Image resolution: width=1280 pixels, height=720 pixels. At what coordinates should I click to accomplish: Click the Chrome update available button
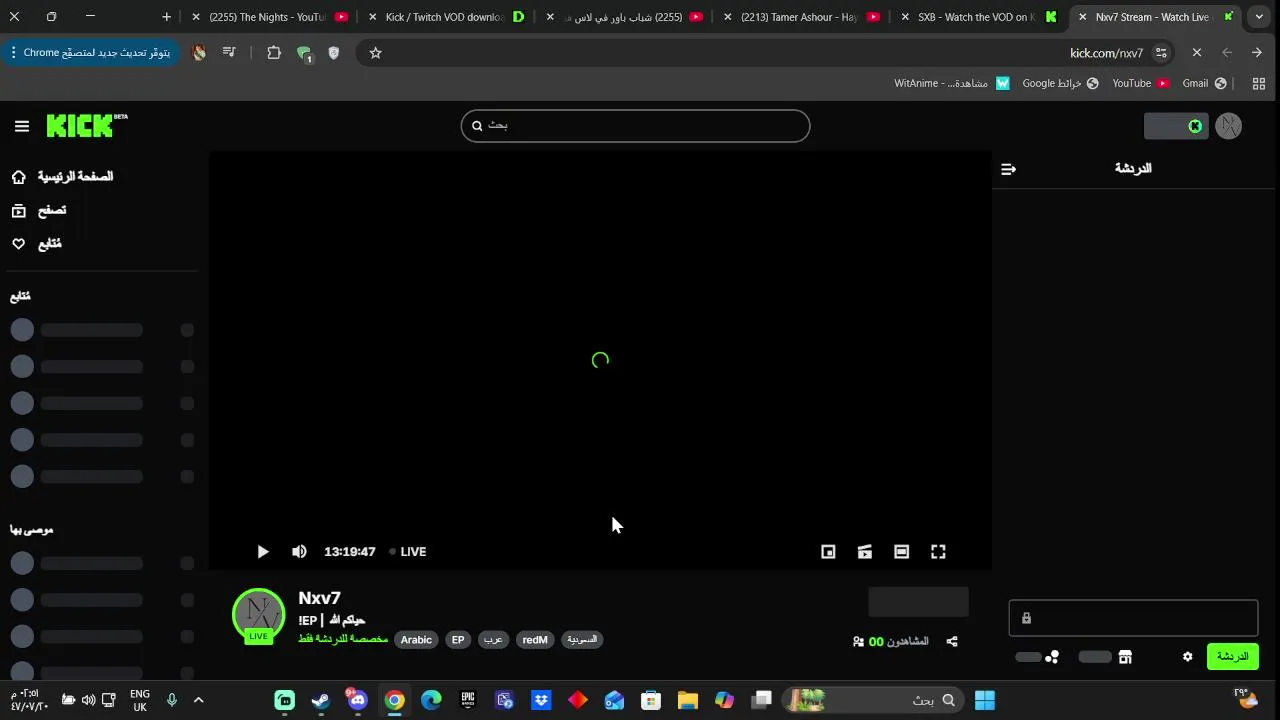[90, 53]
